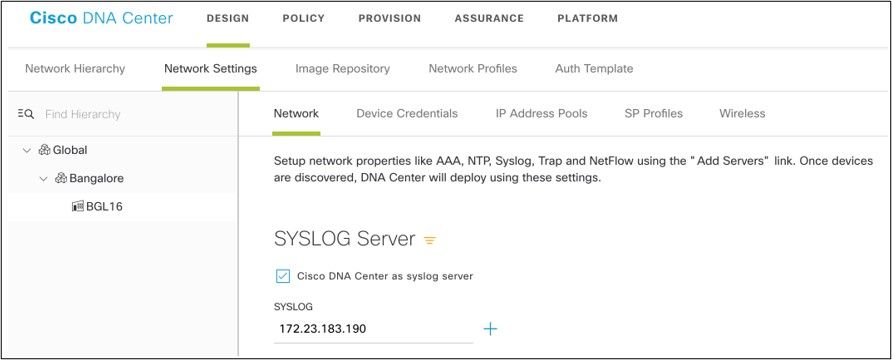This screenshot has height=360, width=892.
Task: Open Network Hierarchy page
Action: pos(75,69)
